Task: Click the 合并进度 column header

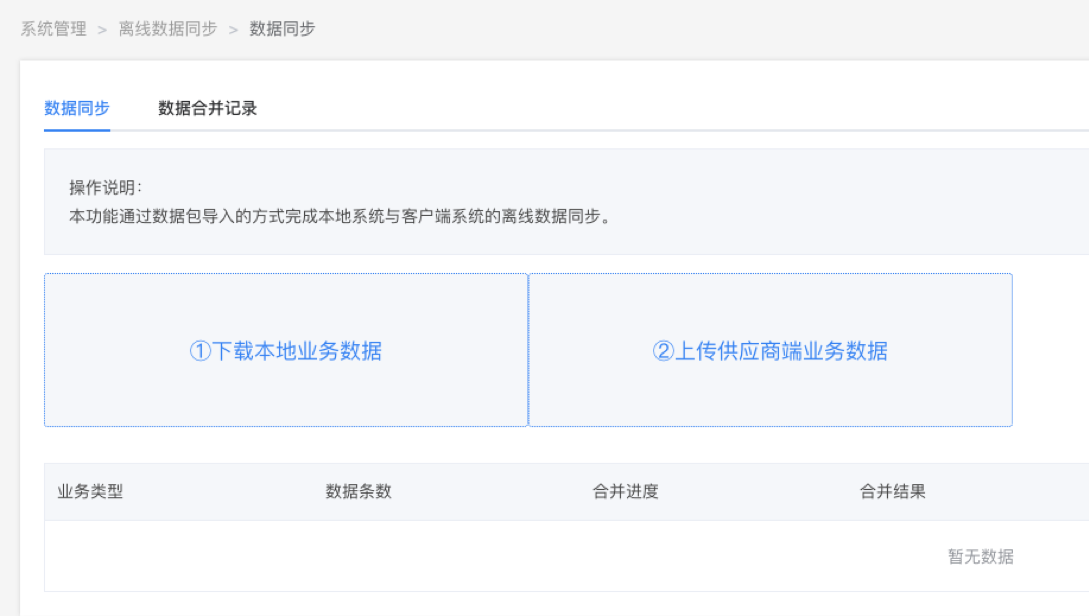Action: pos(625,492)
